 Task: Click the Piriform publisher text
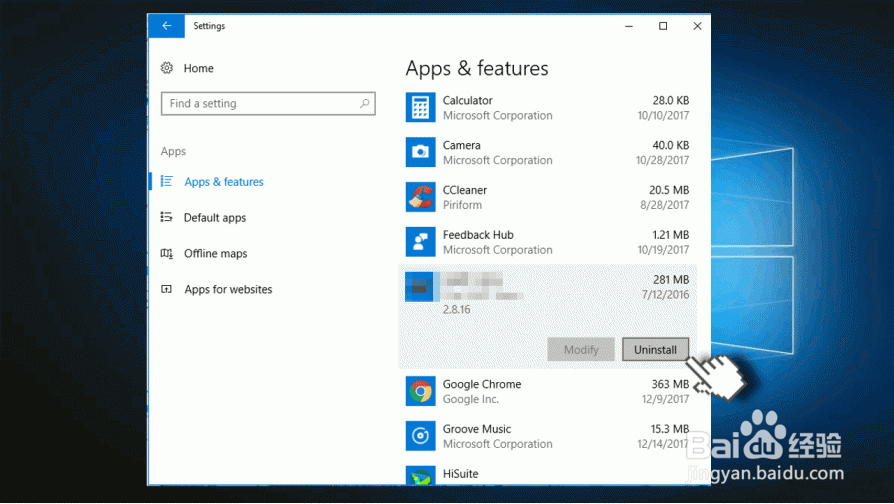[x=462, y=205]
